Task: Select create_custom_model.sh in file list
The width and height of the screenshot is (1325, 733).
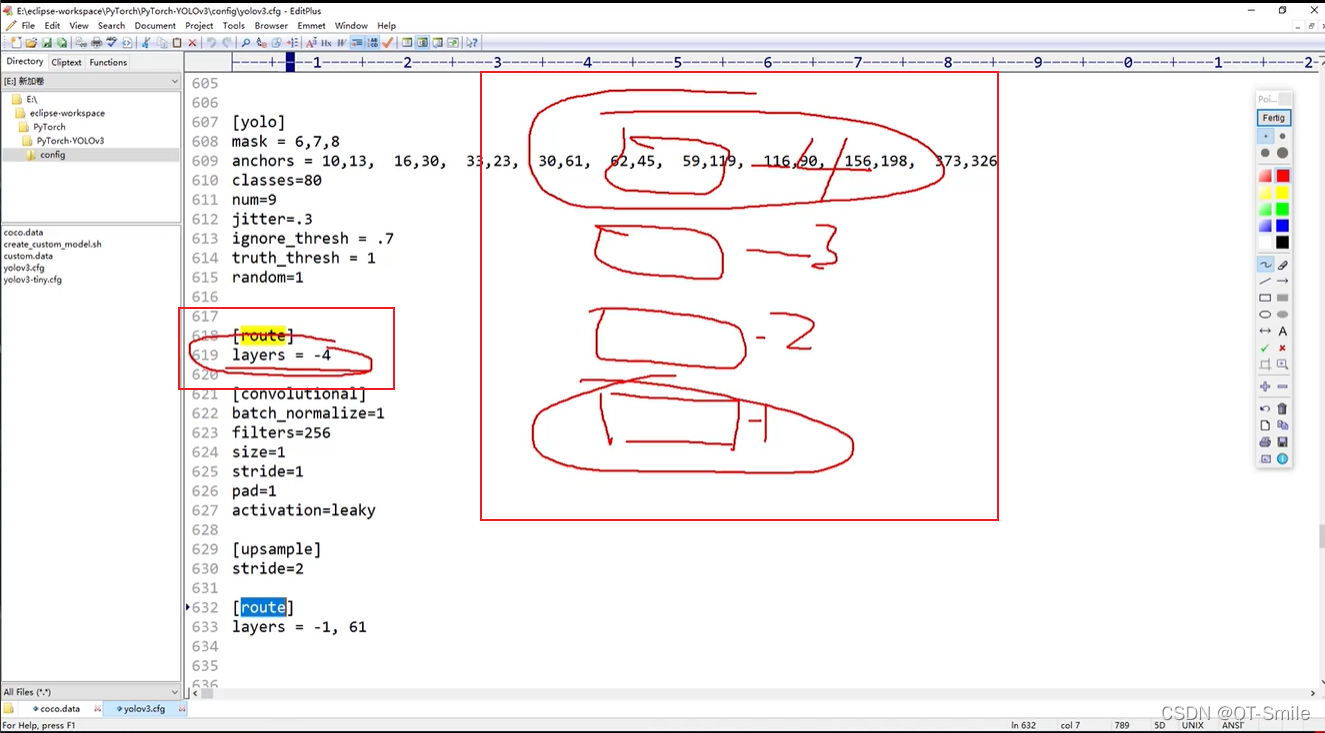Action: 52,244
